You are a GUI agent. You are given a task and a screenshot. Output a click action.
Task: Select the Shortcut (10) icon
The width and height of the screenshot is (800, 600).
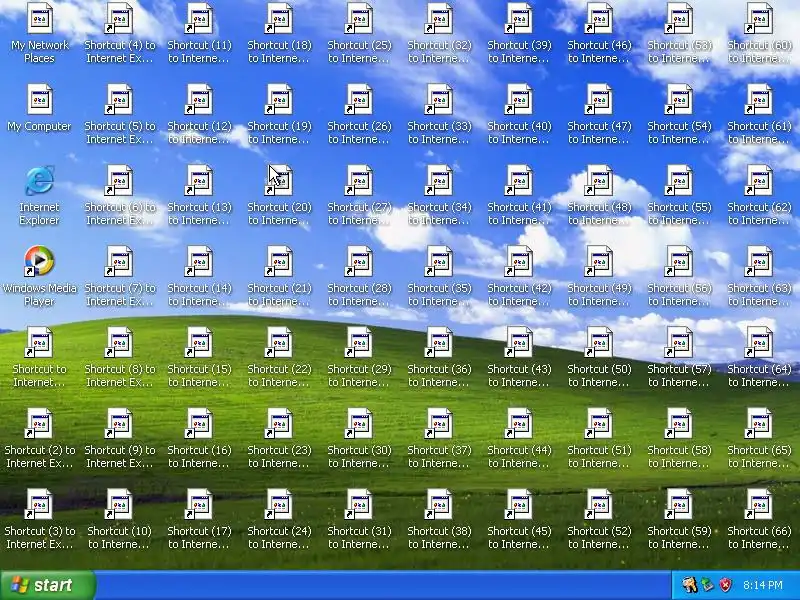click(x=119, y=505)
